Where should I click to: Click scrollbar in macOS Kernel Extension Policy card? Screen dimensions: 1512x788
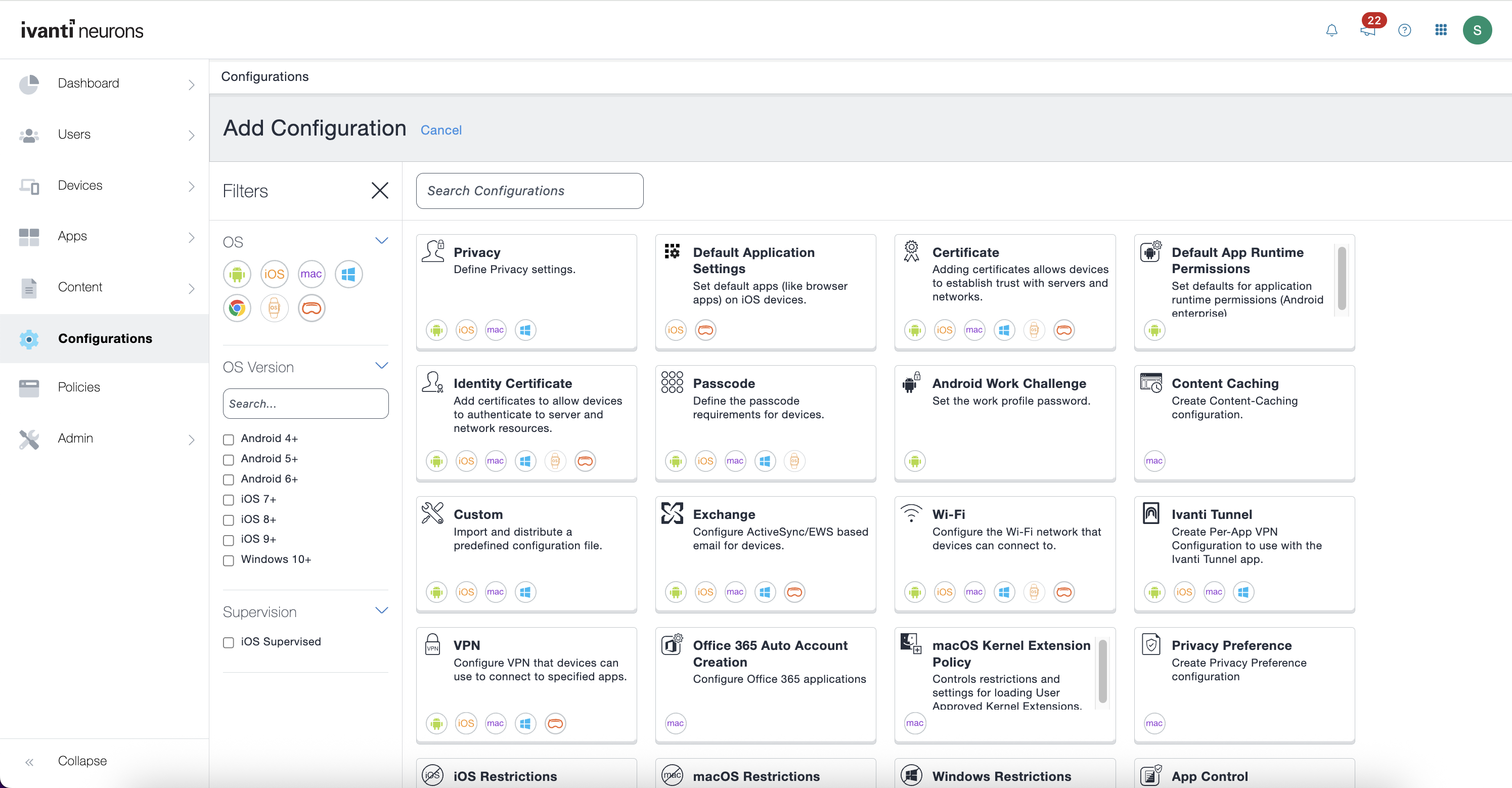pyautogui.click(x=1102, y=671)
